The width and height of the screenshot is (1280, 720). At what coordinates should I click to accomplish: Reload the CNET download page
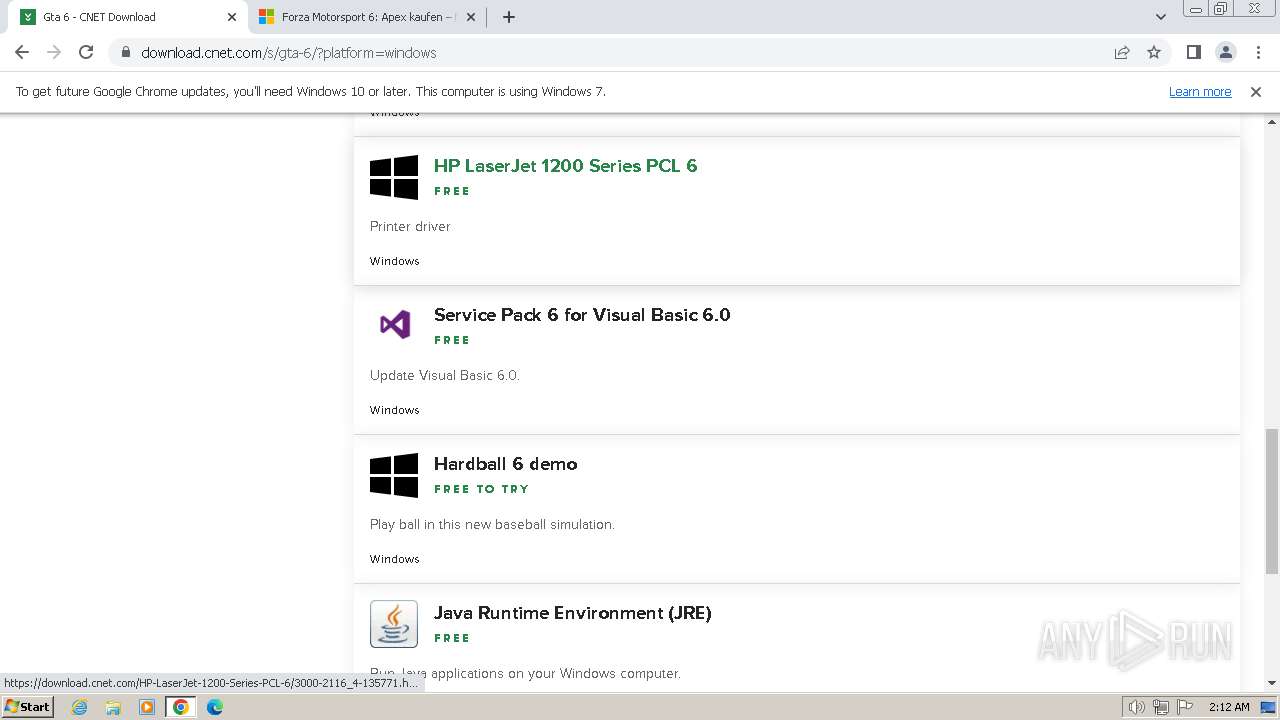[86, 53]
